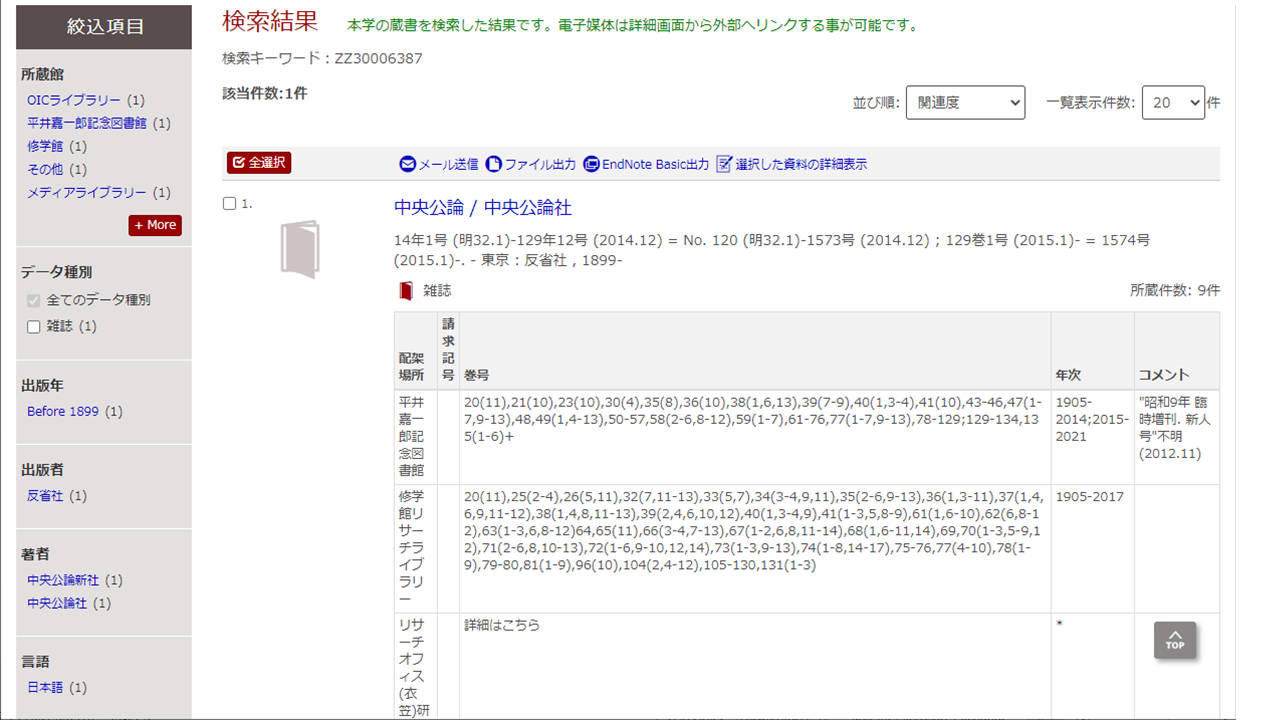Tick the checkbox for result 1
Image resolution: width=1280 pixels, height=720 pixels.
[229, 204]
